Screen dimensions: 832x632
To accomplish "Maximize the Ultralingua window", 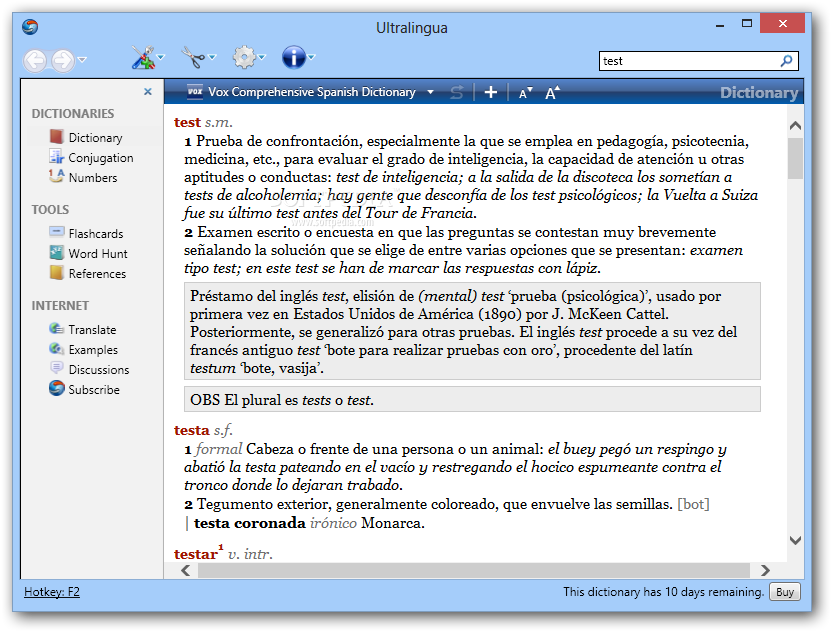I will pyautogui.click(x=747, y=24).
